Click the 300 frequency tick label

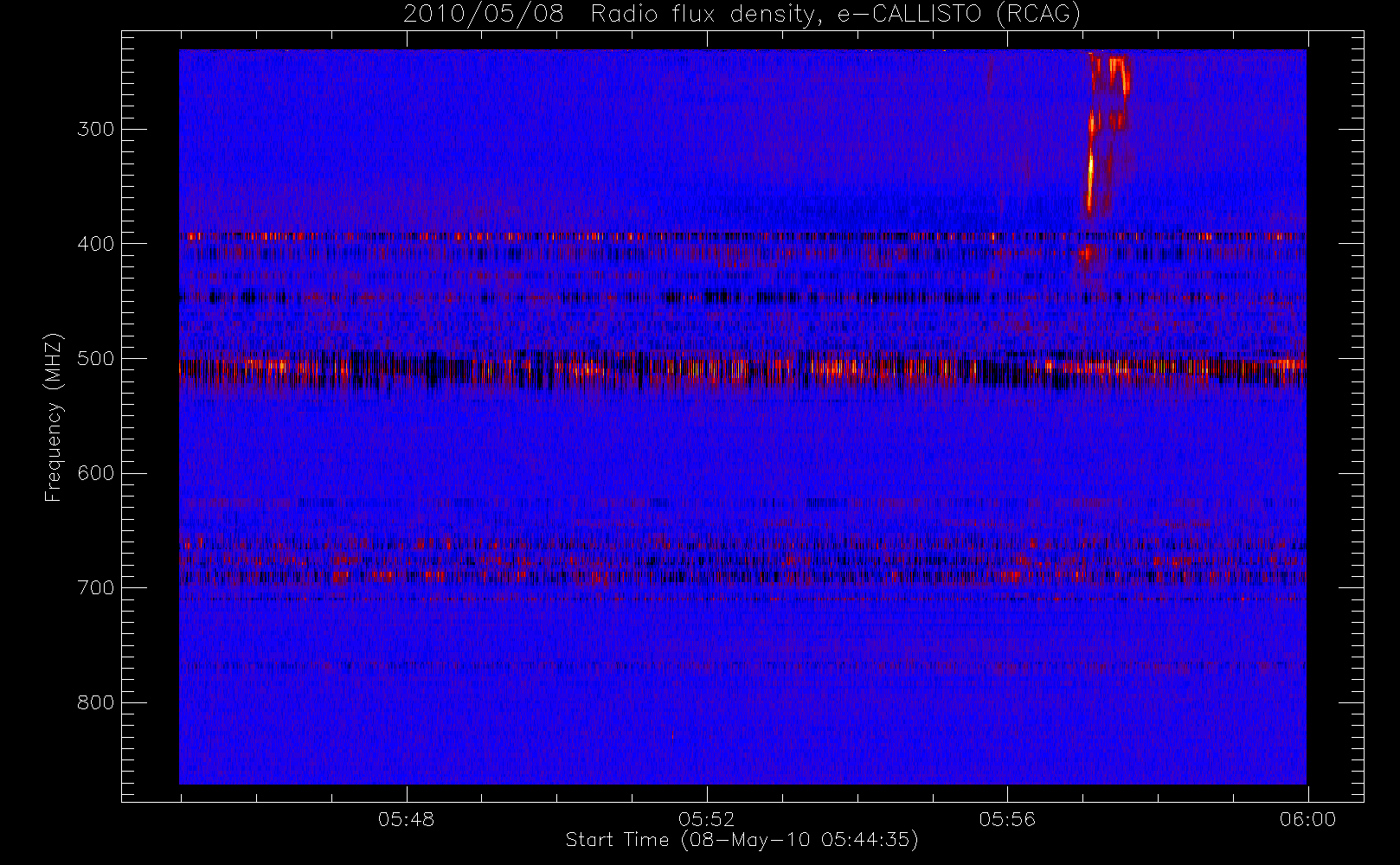pos(95,129)
